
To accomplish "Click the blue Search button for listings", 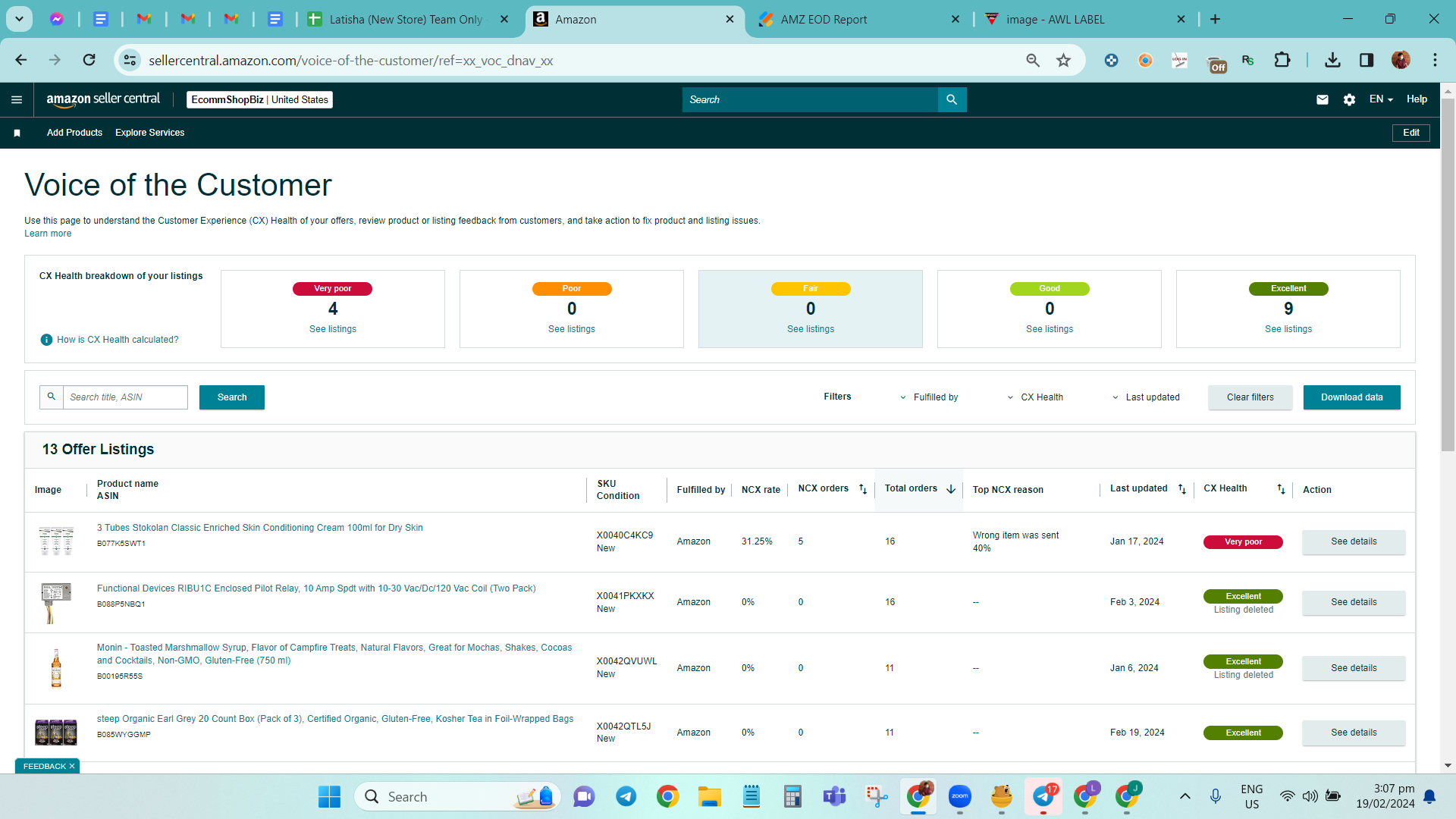I will pos(232,397).
